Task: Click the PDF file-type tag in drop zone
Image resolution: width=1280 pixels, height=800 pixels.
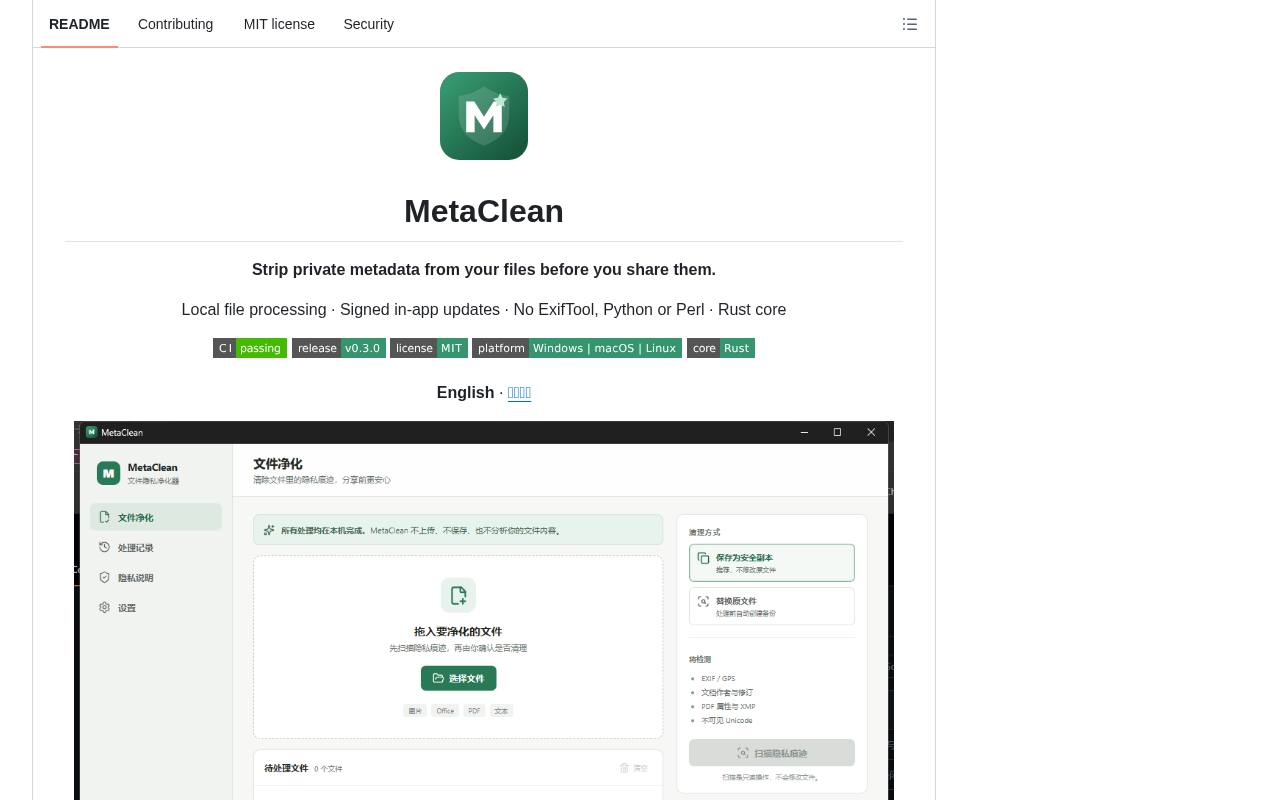Action: 474,711
